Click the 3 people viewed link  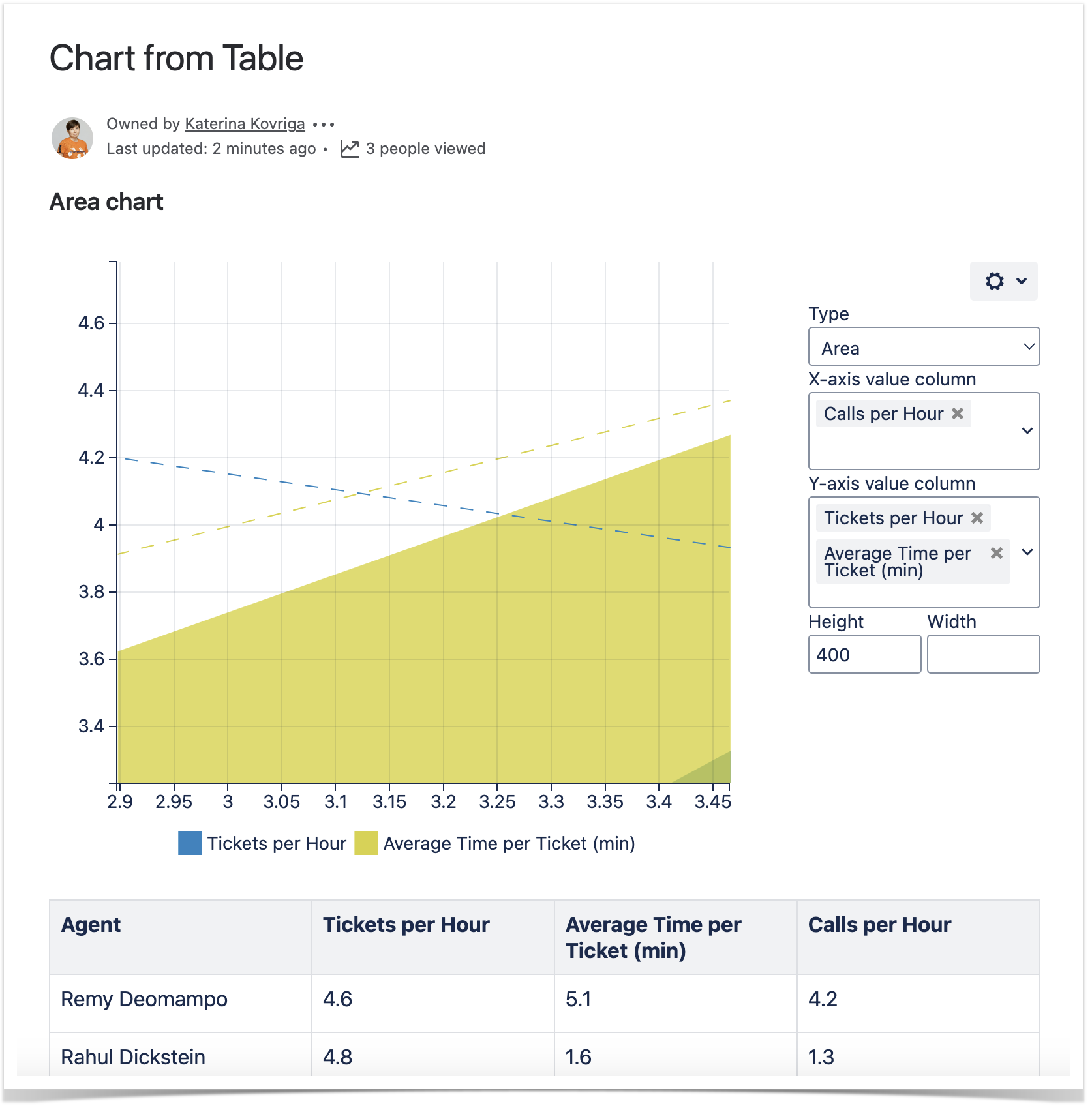(x=425, y=149)
